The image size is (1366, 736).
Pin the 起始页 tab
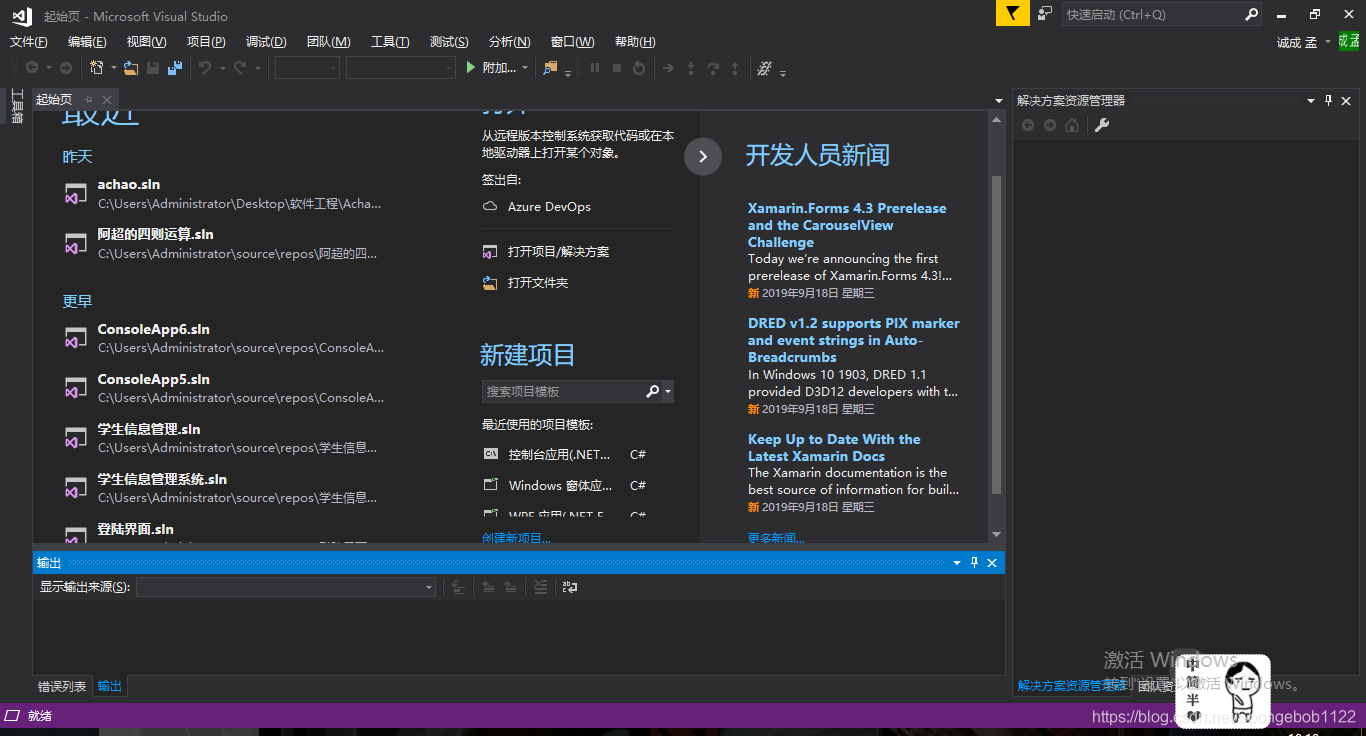(x=88, y=99)
